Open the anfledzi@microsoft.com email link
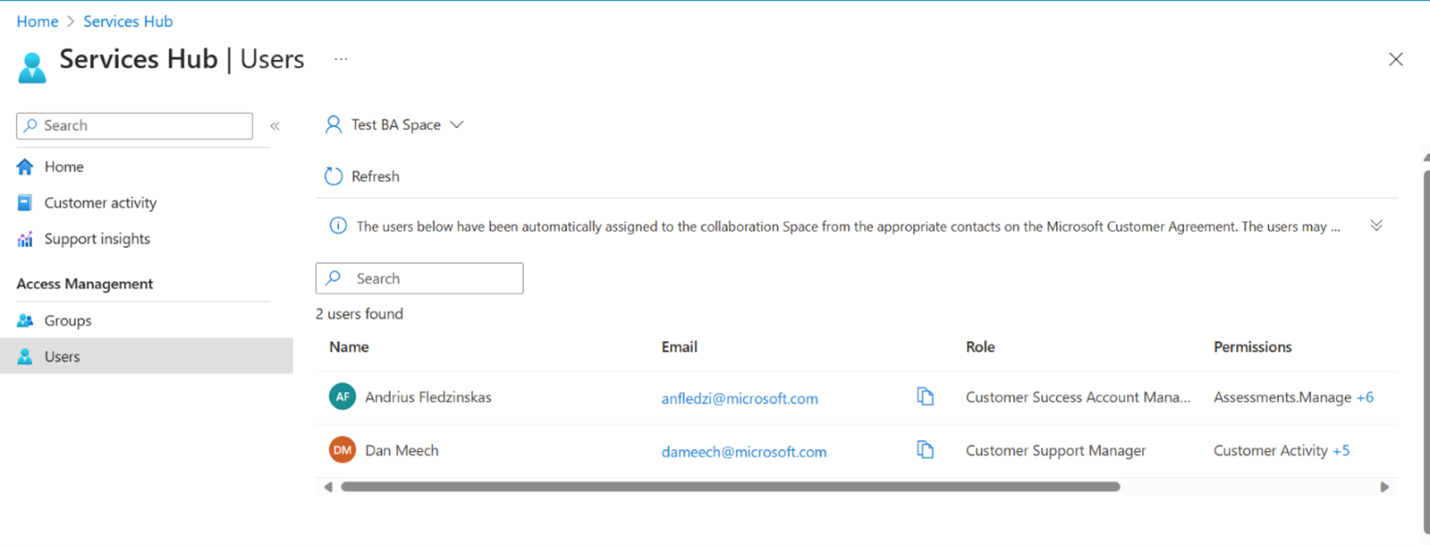The width and height of the screenshot is (1430, 545). (x=740, y=398)
